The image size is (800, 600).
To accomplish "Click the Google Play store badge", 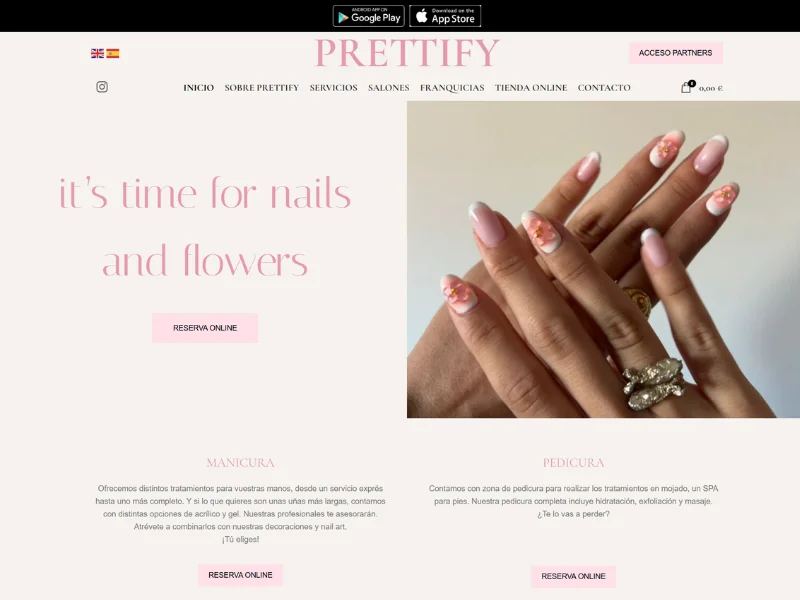I will click(368, 16).
